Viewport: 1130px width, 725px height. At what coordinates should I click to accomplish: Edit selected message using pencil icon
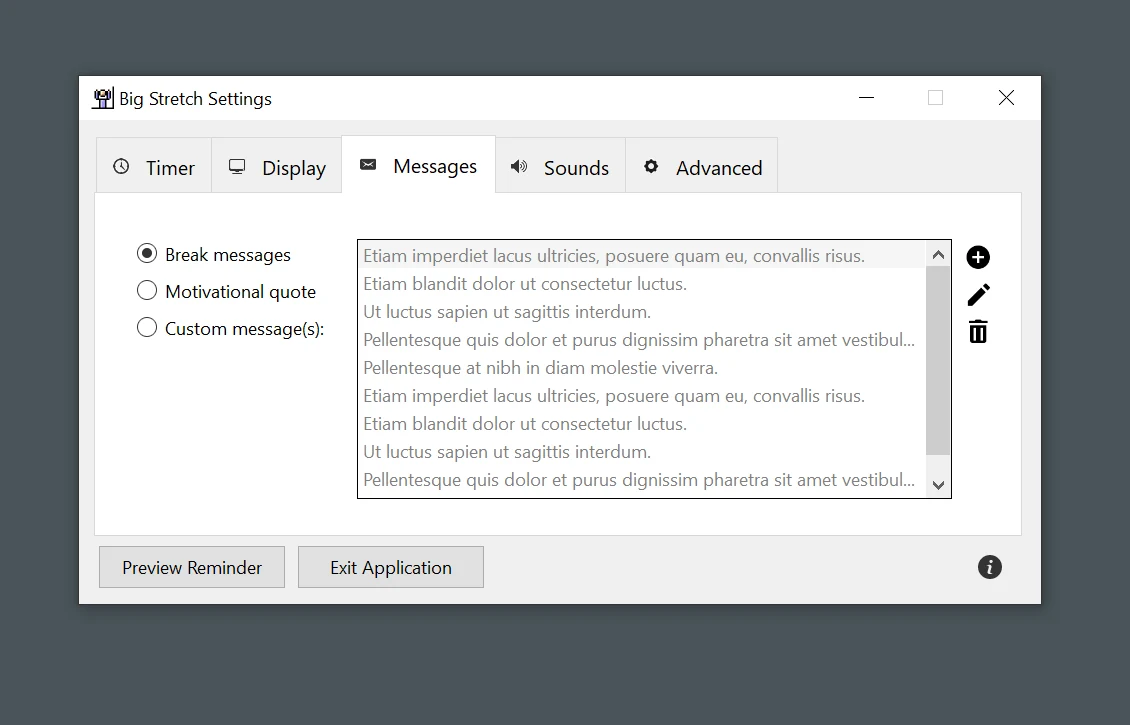(979, 295)
